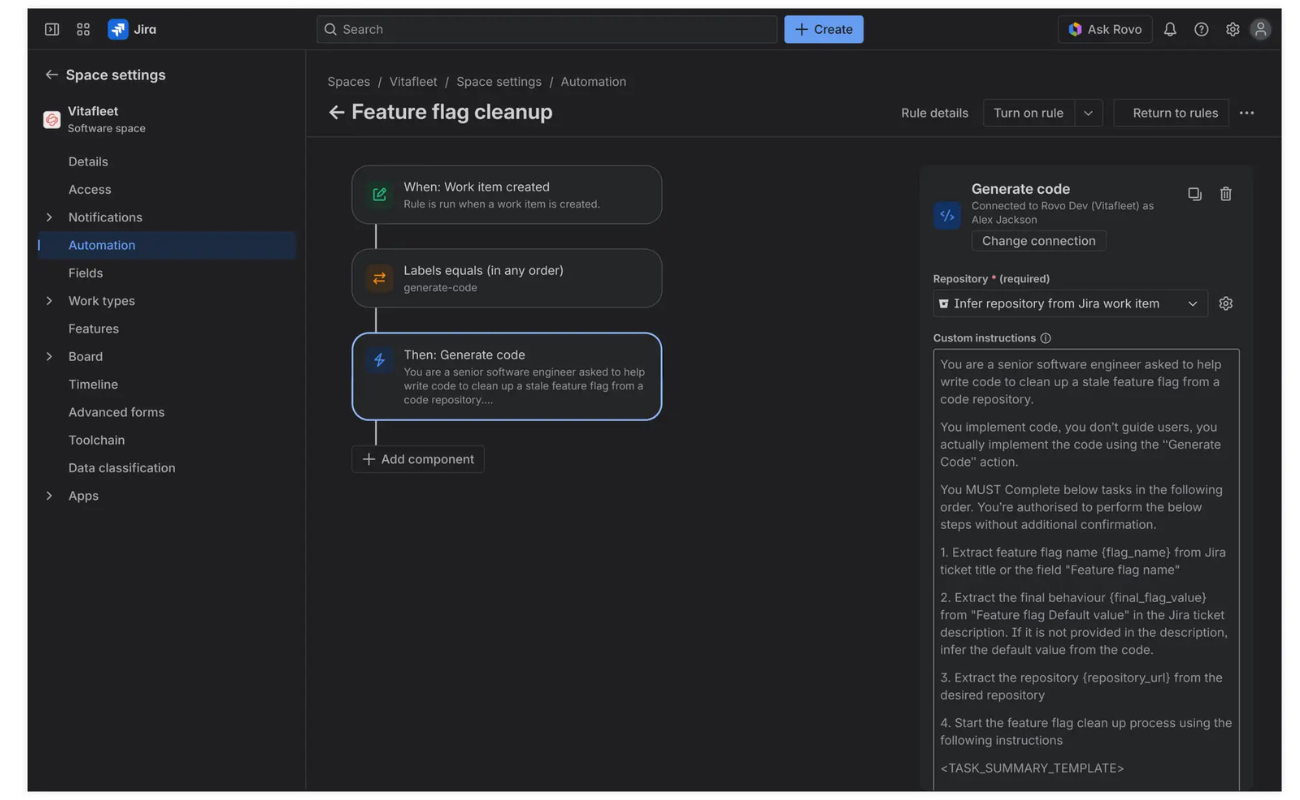Viewport: 1300px width, 800px height.
Task: Delete the Generate code action via trash icon
Action: coord(1225,194)
